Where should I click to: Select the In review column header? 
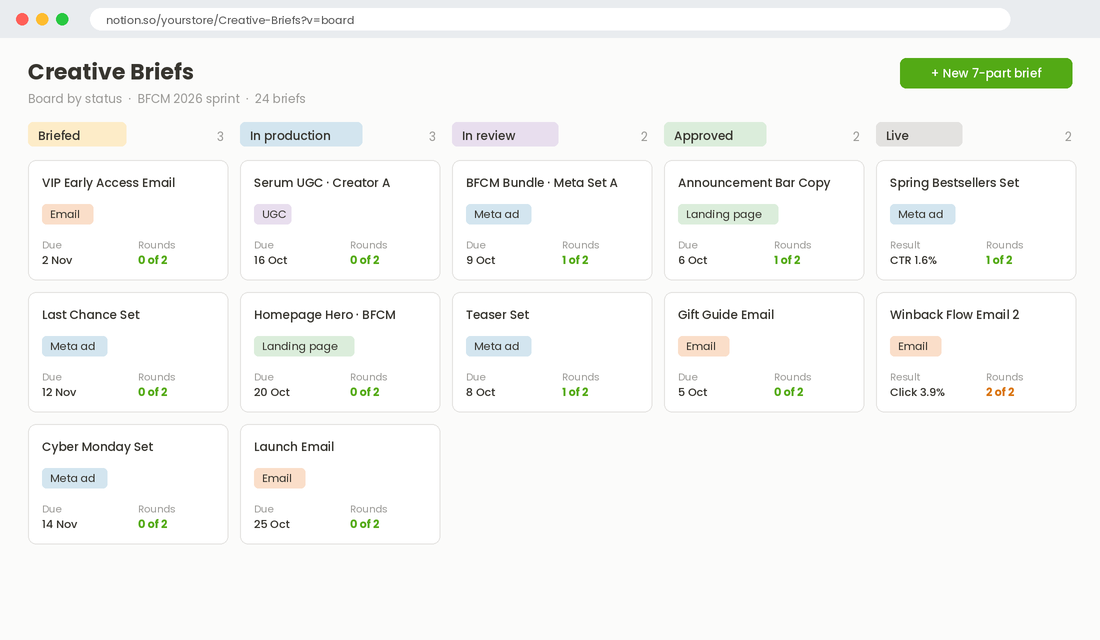tap(505, 135)
